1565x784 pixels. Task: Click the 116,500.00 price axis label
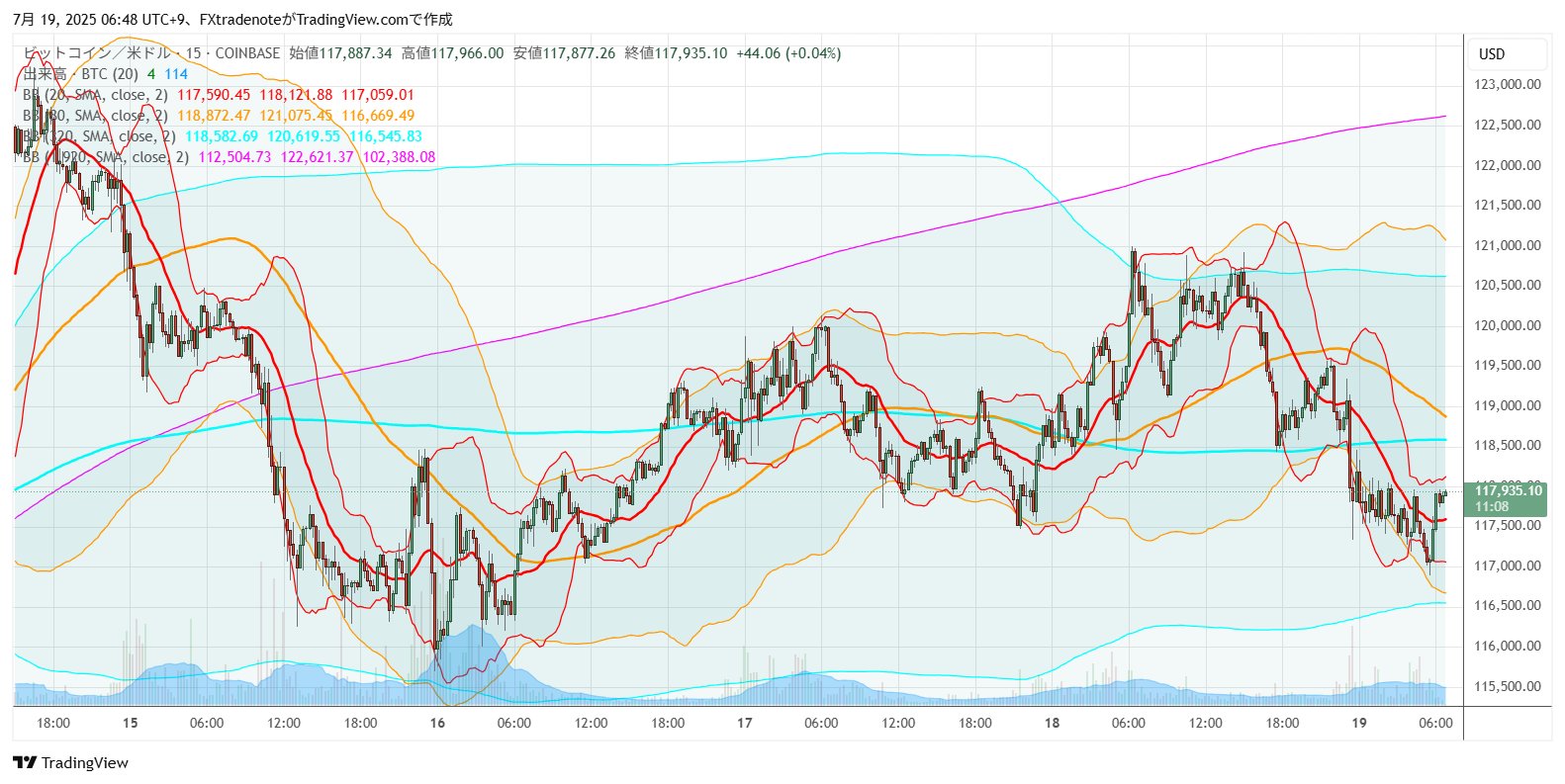tap(1508, 605)
